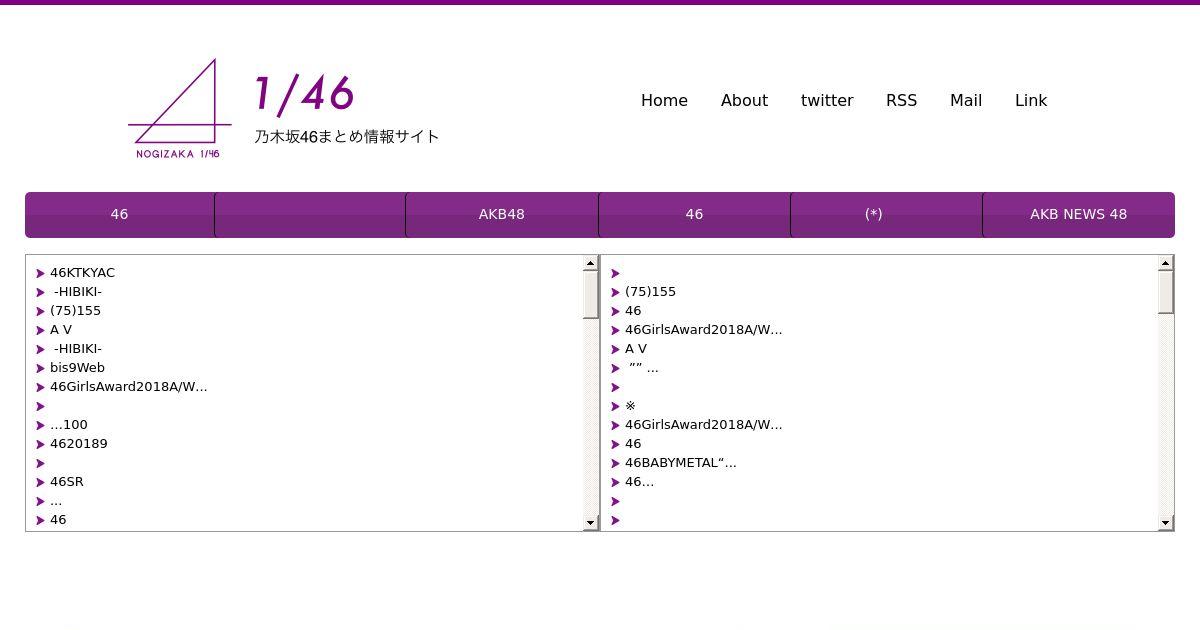Open the 4620189 entry
1200x630 pixels.
tap(79, 443)
